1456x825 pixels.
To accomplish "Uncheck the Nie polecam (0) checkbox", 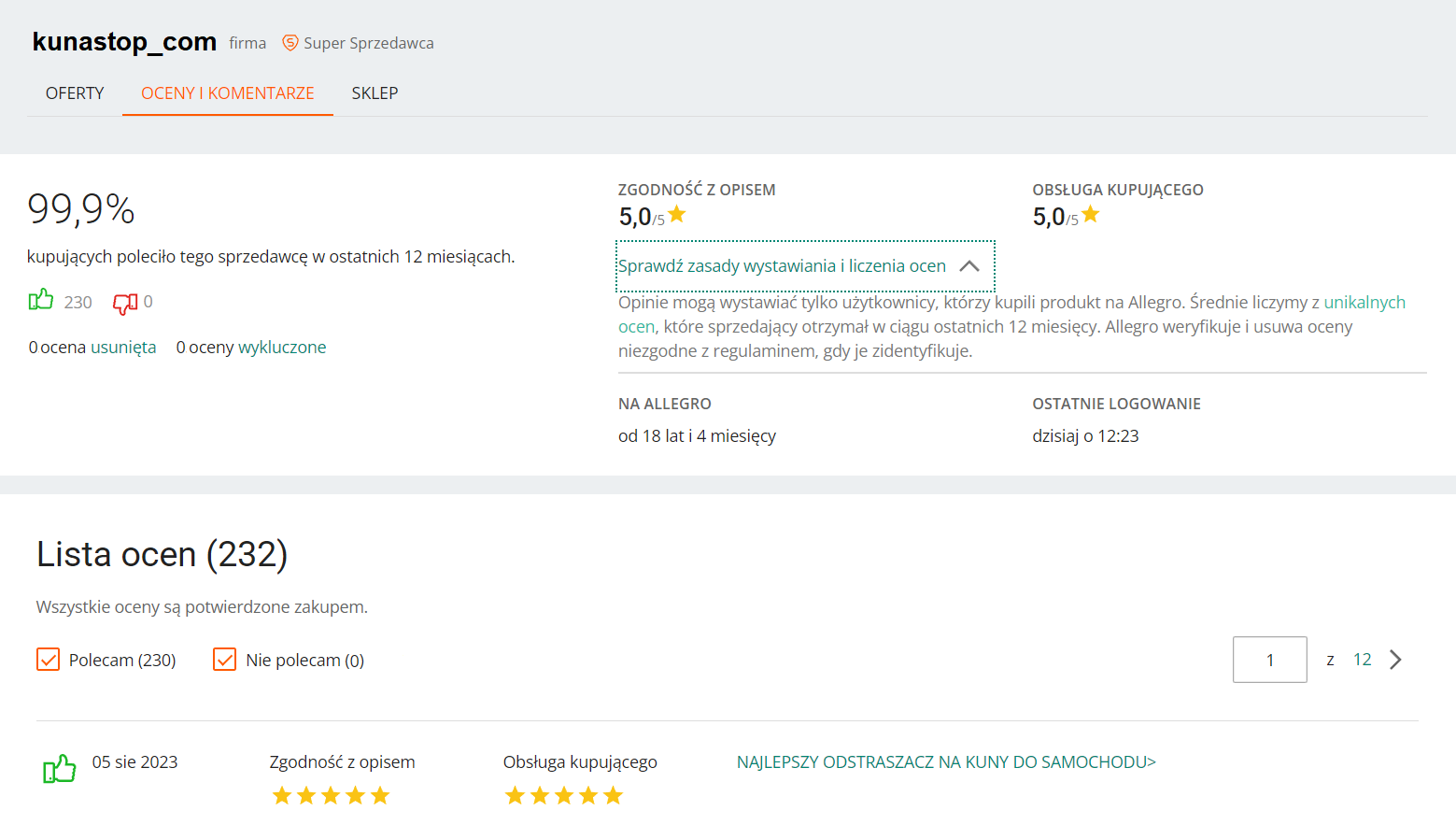I will coord(225,660).
